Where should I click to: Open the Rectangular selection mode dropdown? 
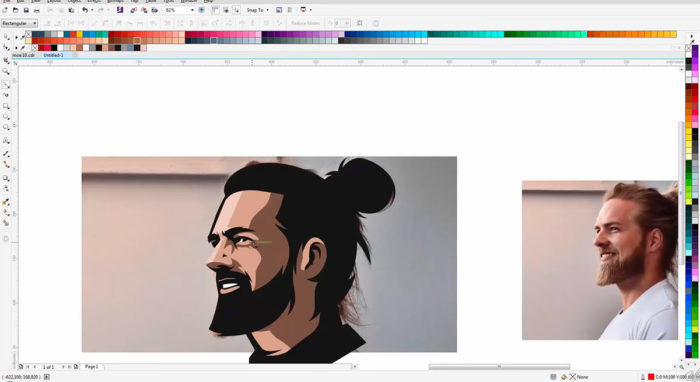click(19, 23)
